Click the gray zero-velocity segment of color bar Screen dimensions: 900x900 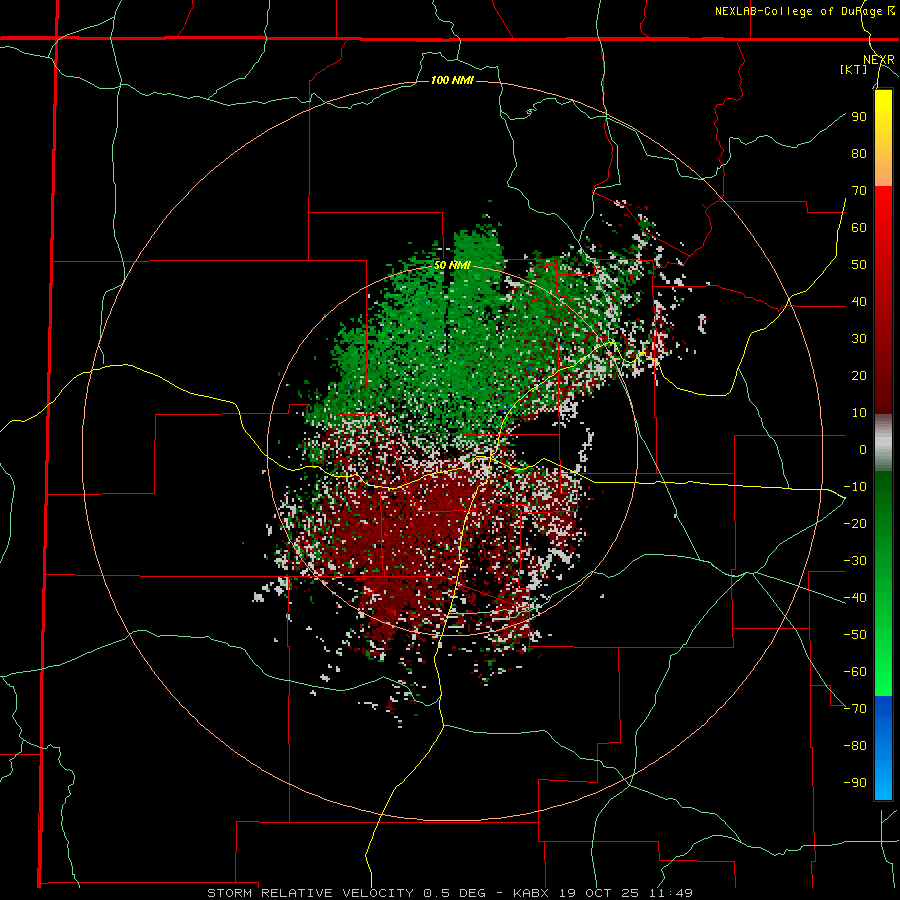click(x=883, y=443)
